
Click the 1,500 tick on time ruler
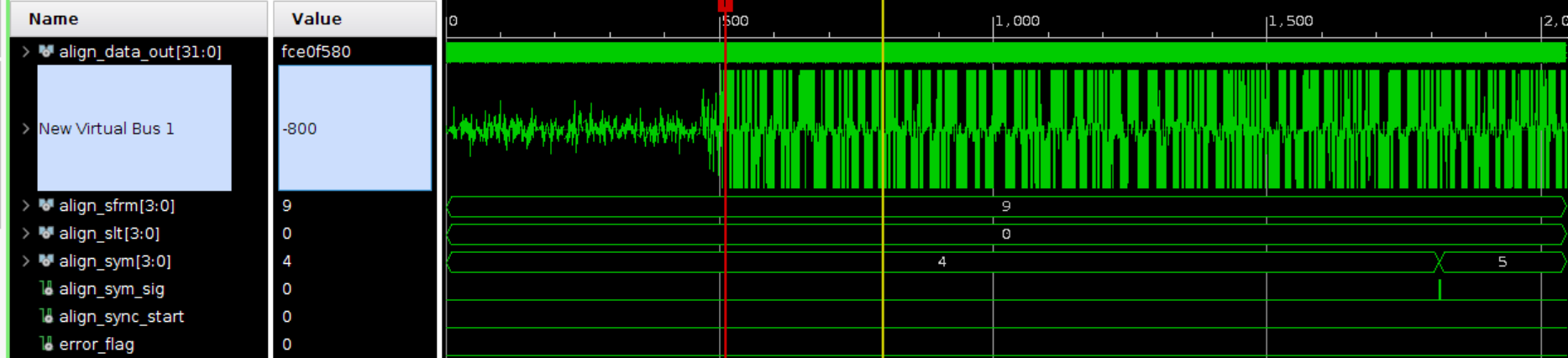point(1291,21)
